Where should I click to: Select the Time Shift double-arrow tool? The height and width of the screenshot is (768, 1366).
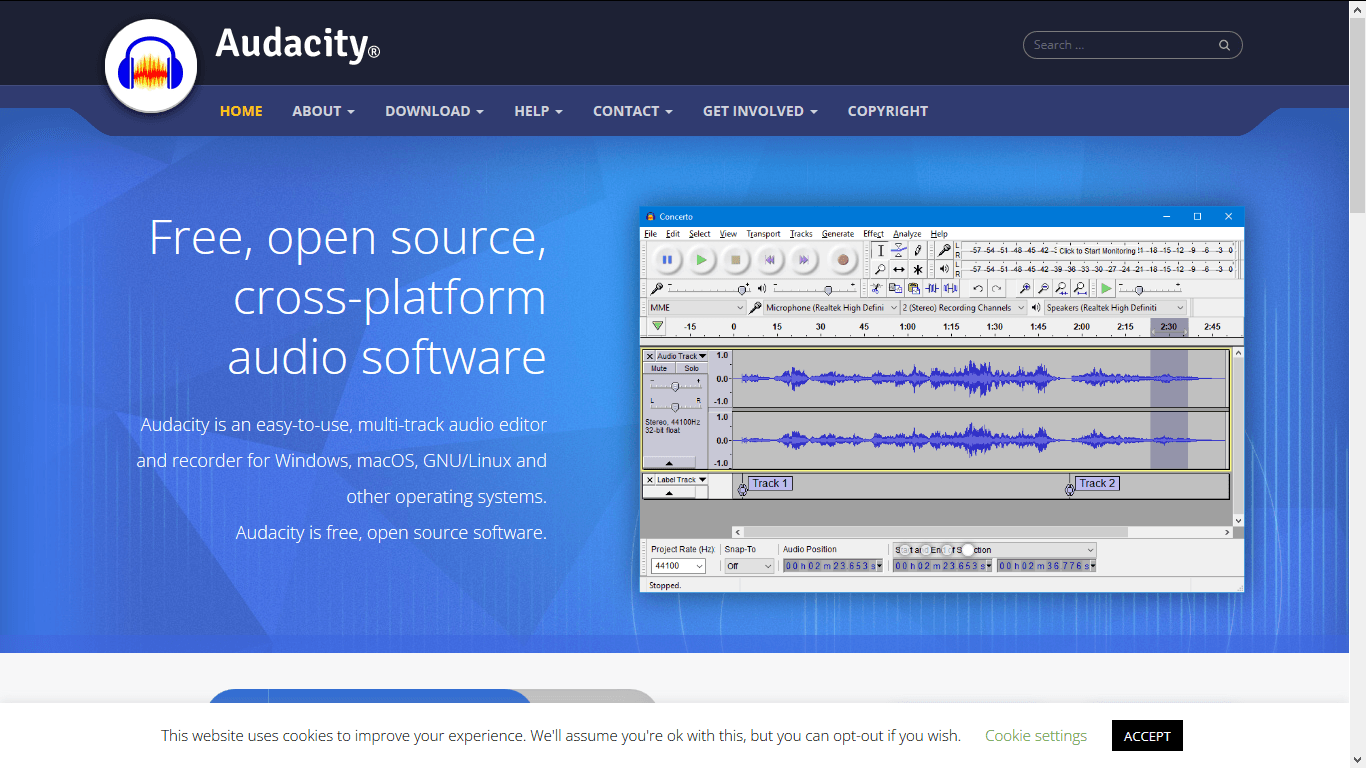tap(899, 269)
